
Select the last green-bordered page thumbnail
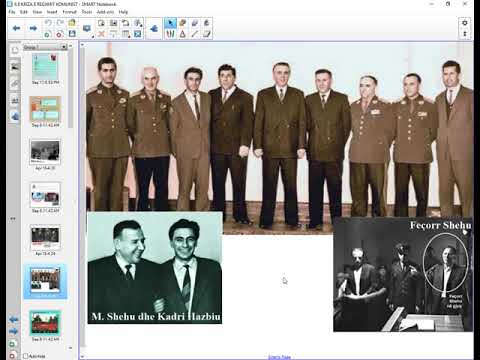[45, 323]
